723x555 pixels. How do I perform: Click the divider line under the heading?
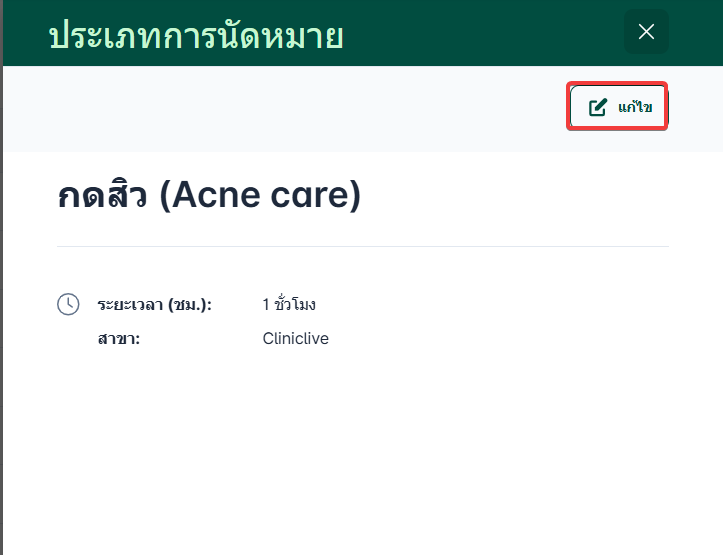(362, 246)
